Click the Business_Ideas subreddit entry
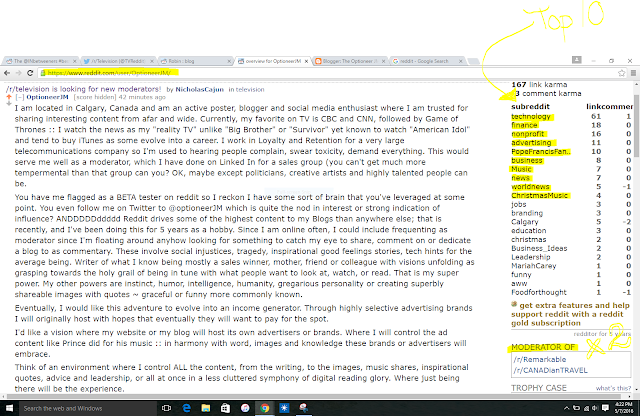 coord(539,248)
